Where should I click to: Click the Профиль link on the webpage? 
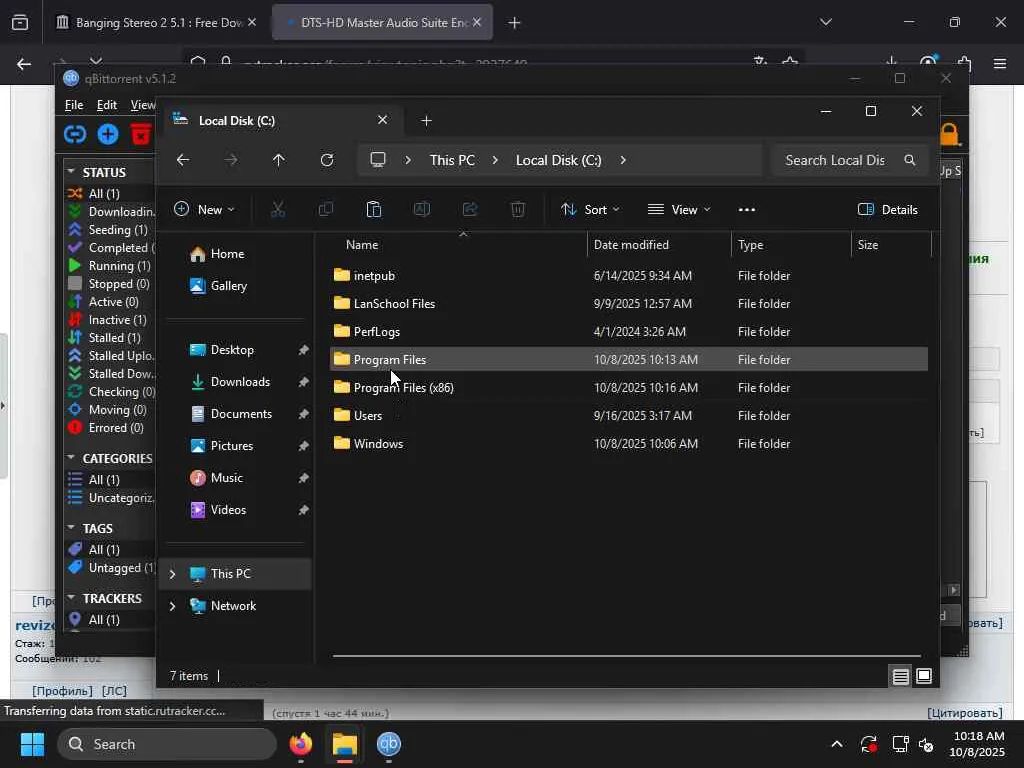pyautogui.click(x=63, y=690)
